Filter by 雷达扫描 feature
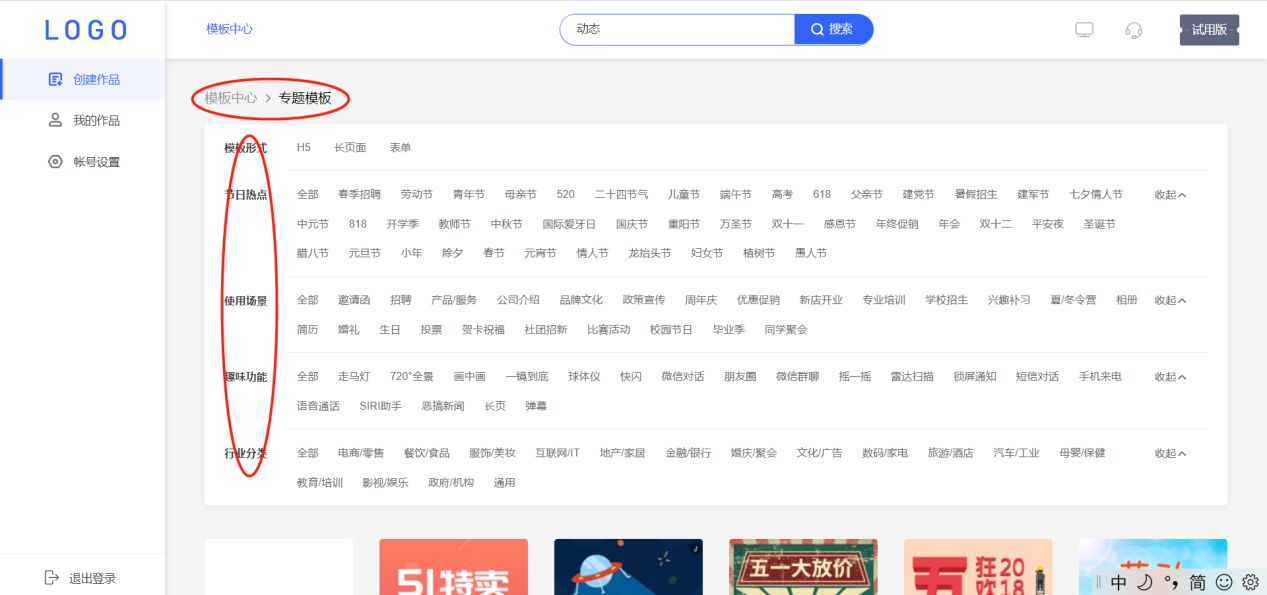This screenshot has width=1267, height=595. [x=913, y=377]
